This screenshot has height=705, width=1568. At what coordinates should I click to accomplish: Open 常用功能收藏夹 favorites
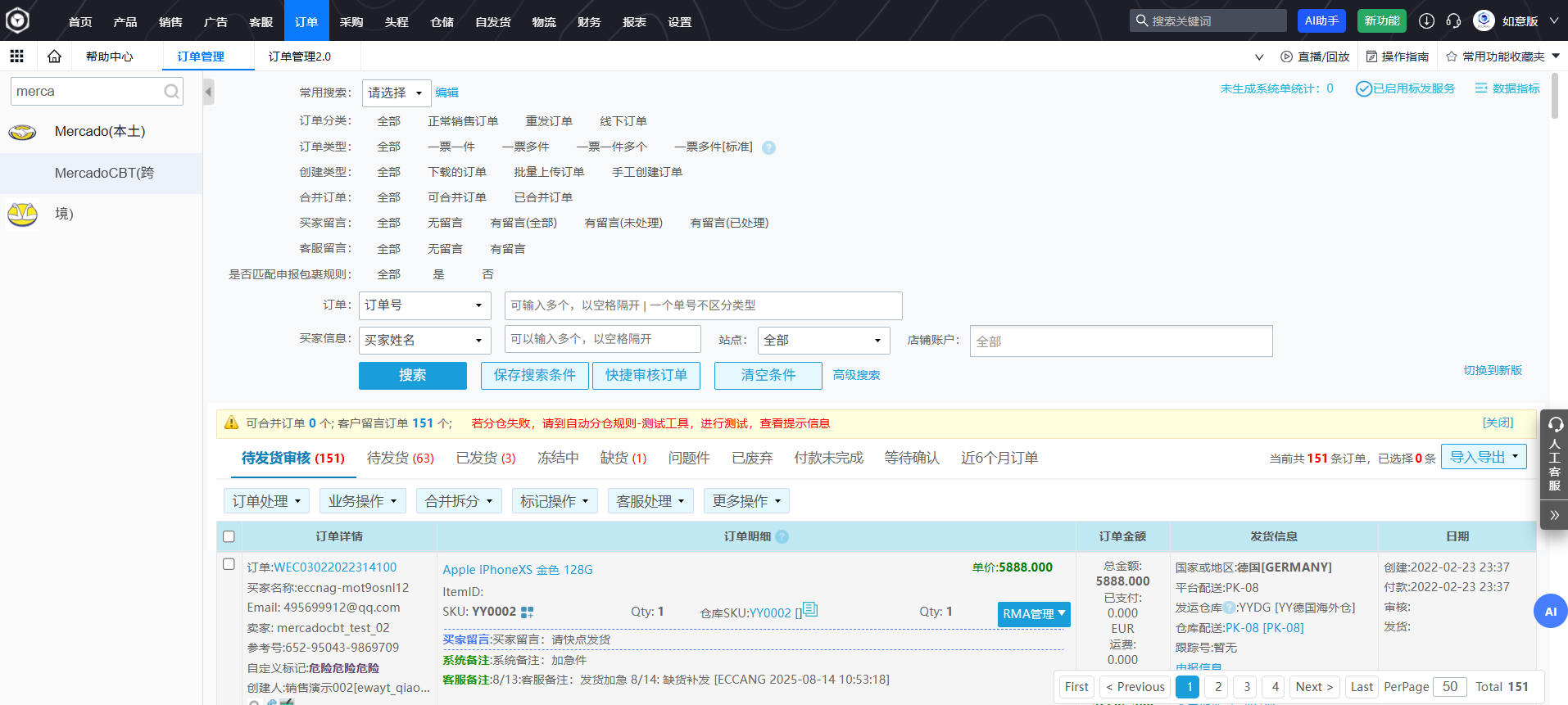(x=1502, y=56)
